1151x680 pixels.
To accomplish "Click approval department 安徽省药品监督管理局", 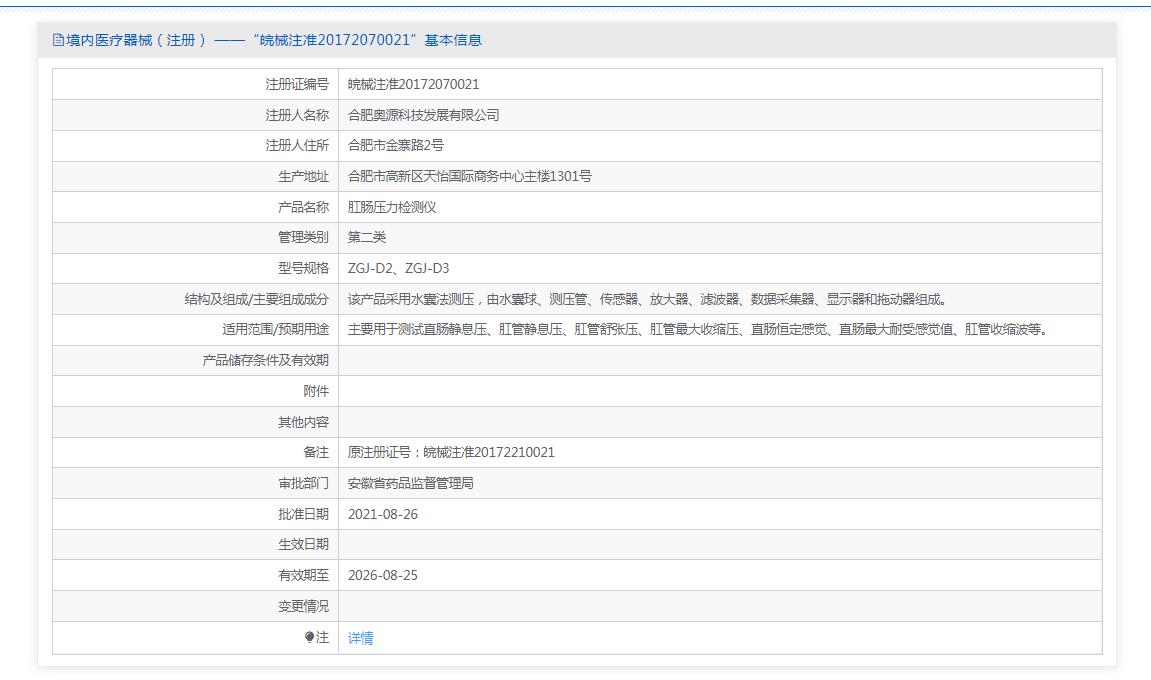I will (x=410, y=483).
